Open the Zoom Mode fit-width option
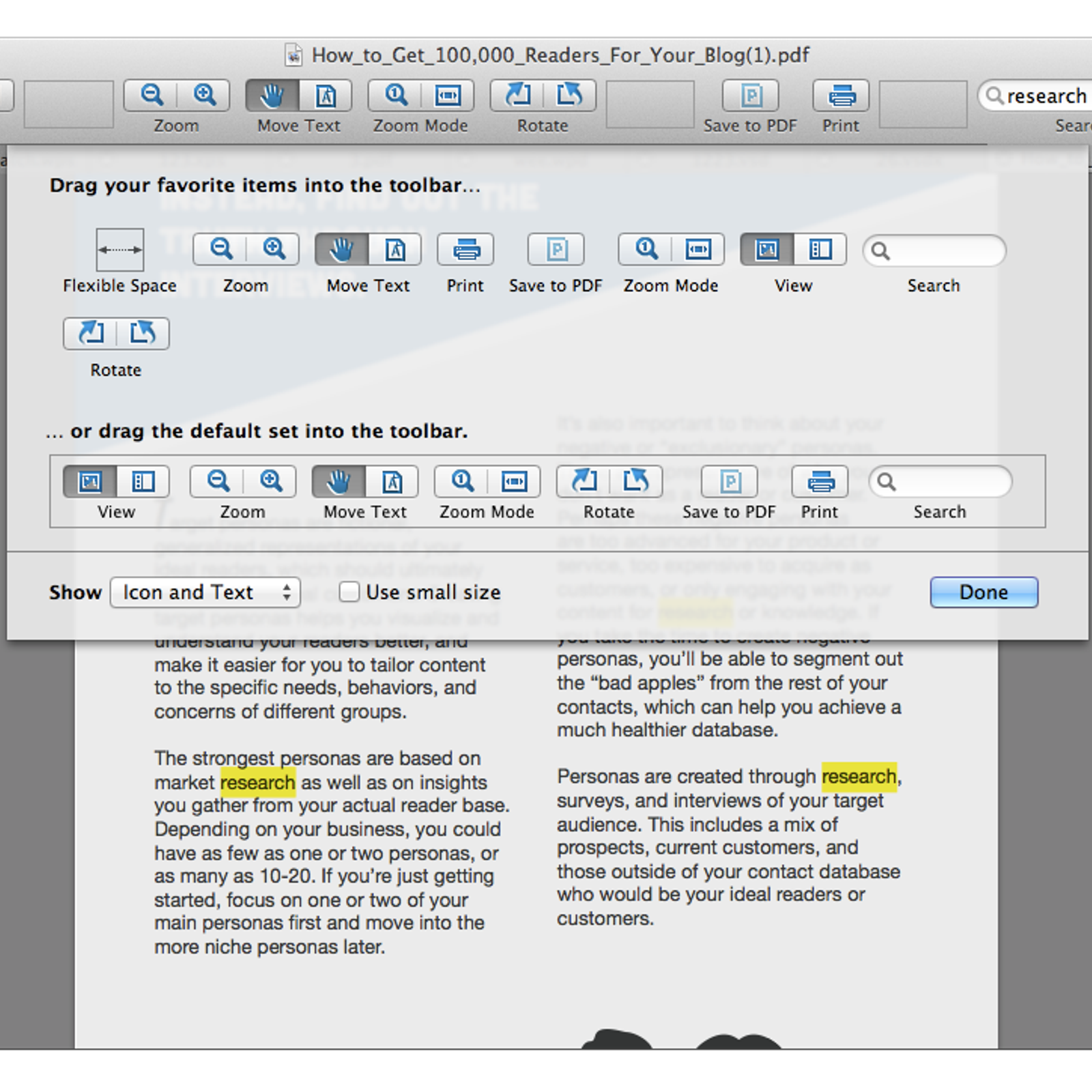 pos(696,249)
